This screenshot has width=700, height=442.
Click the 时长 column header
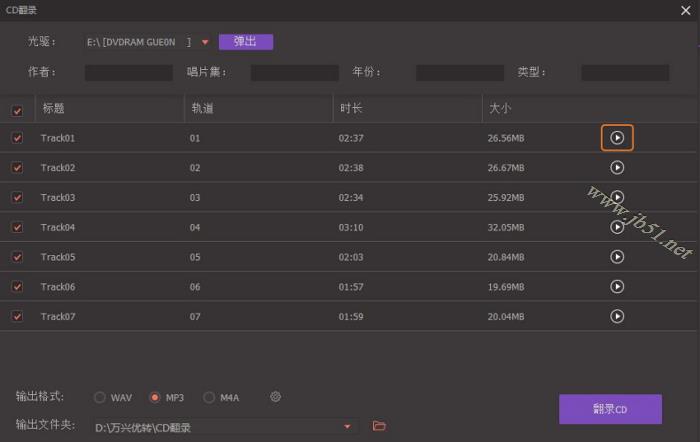point(351,108)
